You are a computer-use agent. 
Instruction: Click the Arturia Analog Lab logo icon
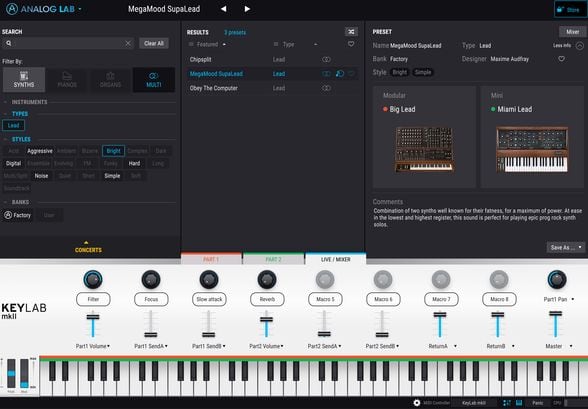(12, 9)
